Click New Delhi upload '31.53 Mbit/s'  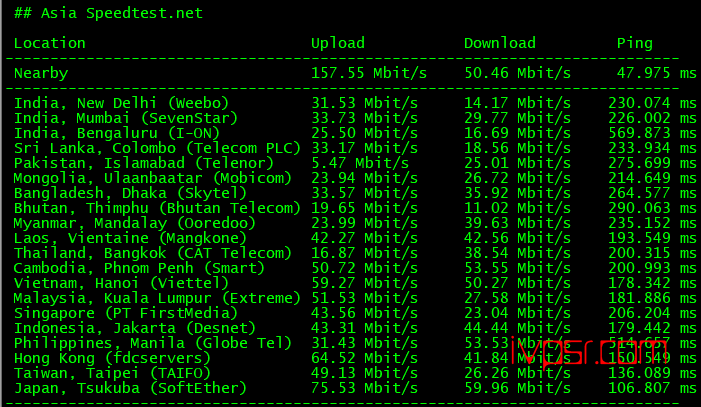(365, 103)
